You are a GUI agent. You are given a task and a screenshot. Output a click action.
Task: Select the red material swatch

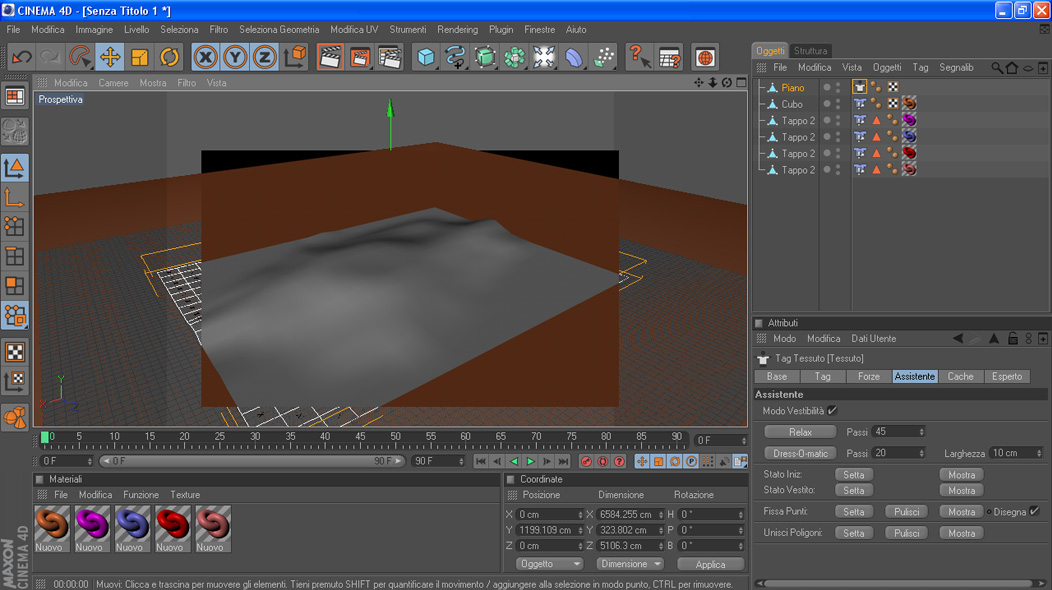coord(170,523)
